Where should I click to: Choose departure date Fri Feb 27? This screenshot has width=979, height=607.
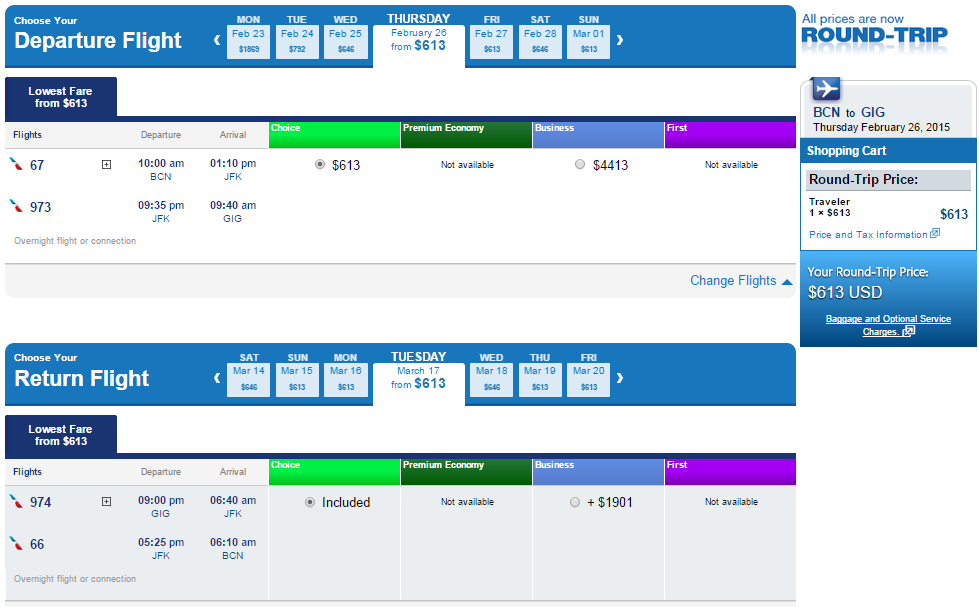tap(491, 42)
